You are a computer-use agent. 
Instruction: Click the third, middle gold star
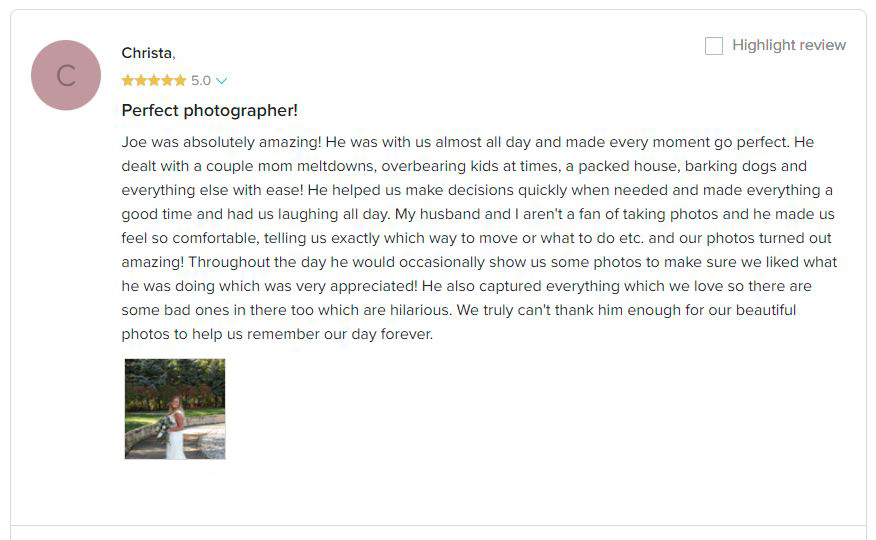154,80
